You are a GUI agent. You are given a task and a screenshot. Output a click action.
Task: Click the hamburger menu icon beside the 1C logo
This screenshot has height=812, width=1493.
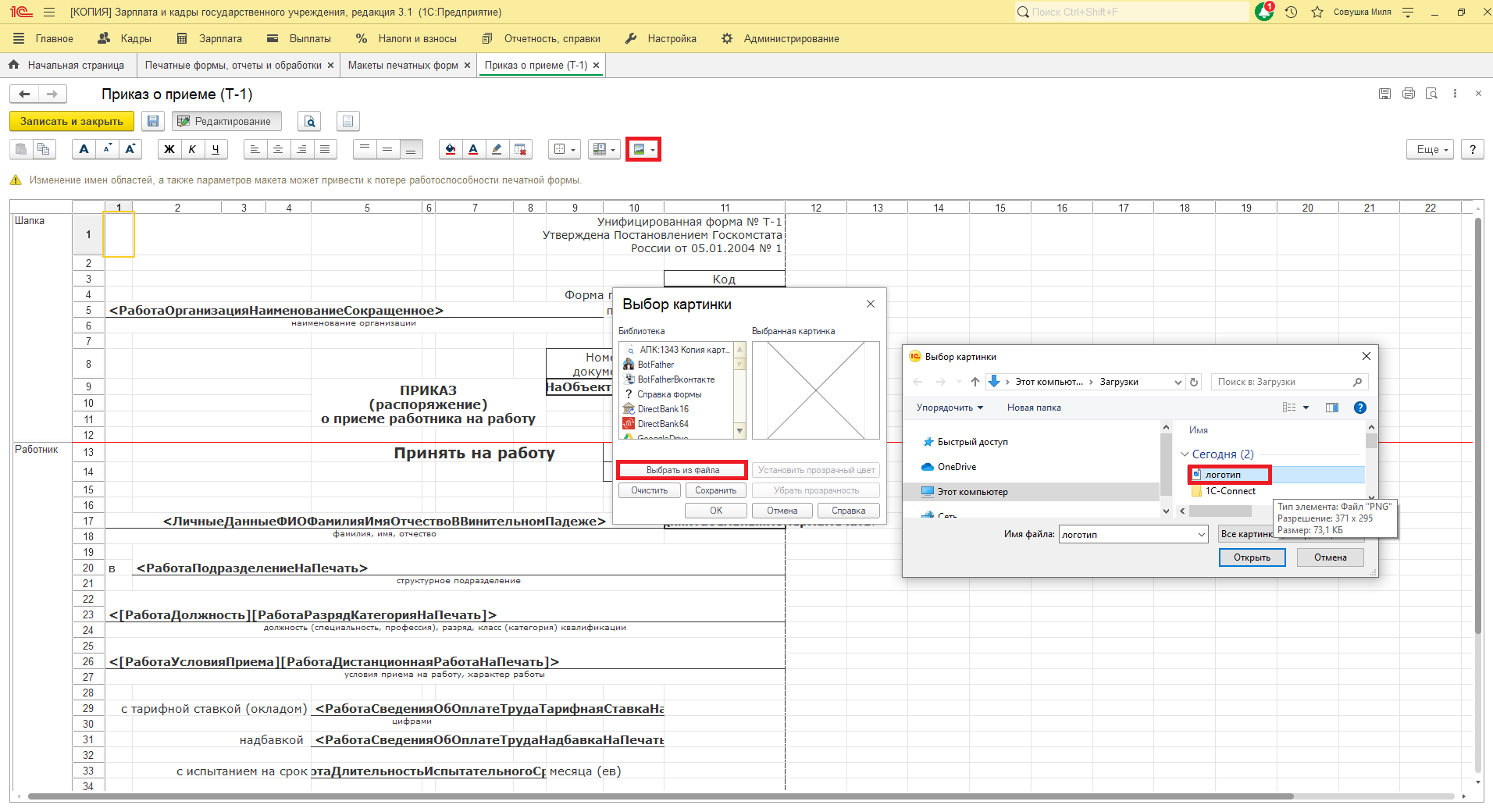49,12
